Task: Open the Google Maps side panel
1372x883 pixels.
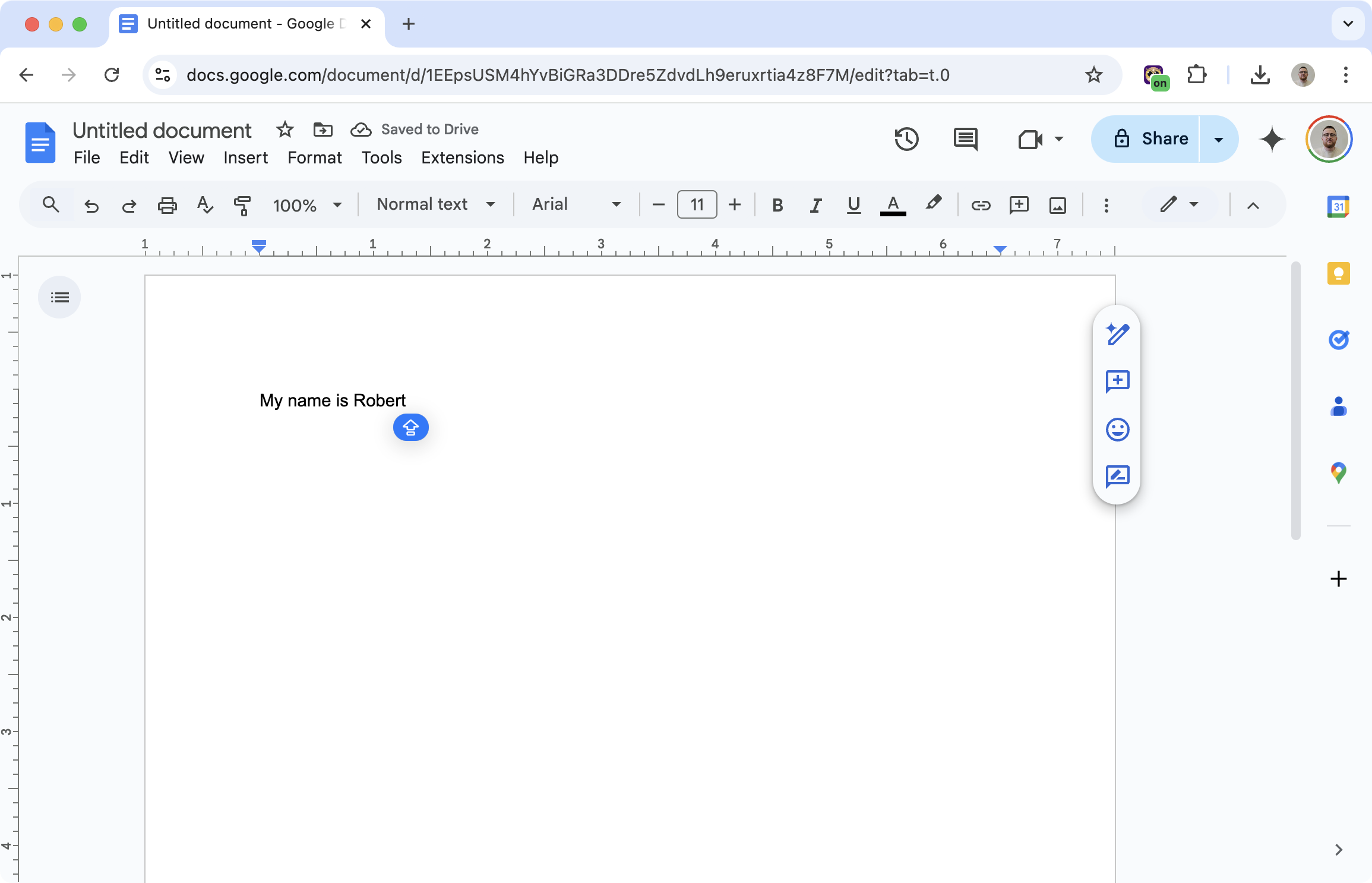Action: click(x=1339, y=472)
